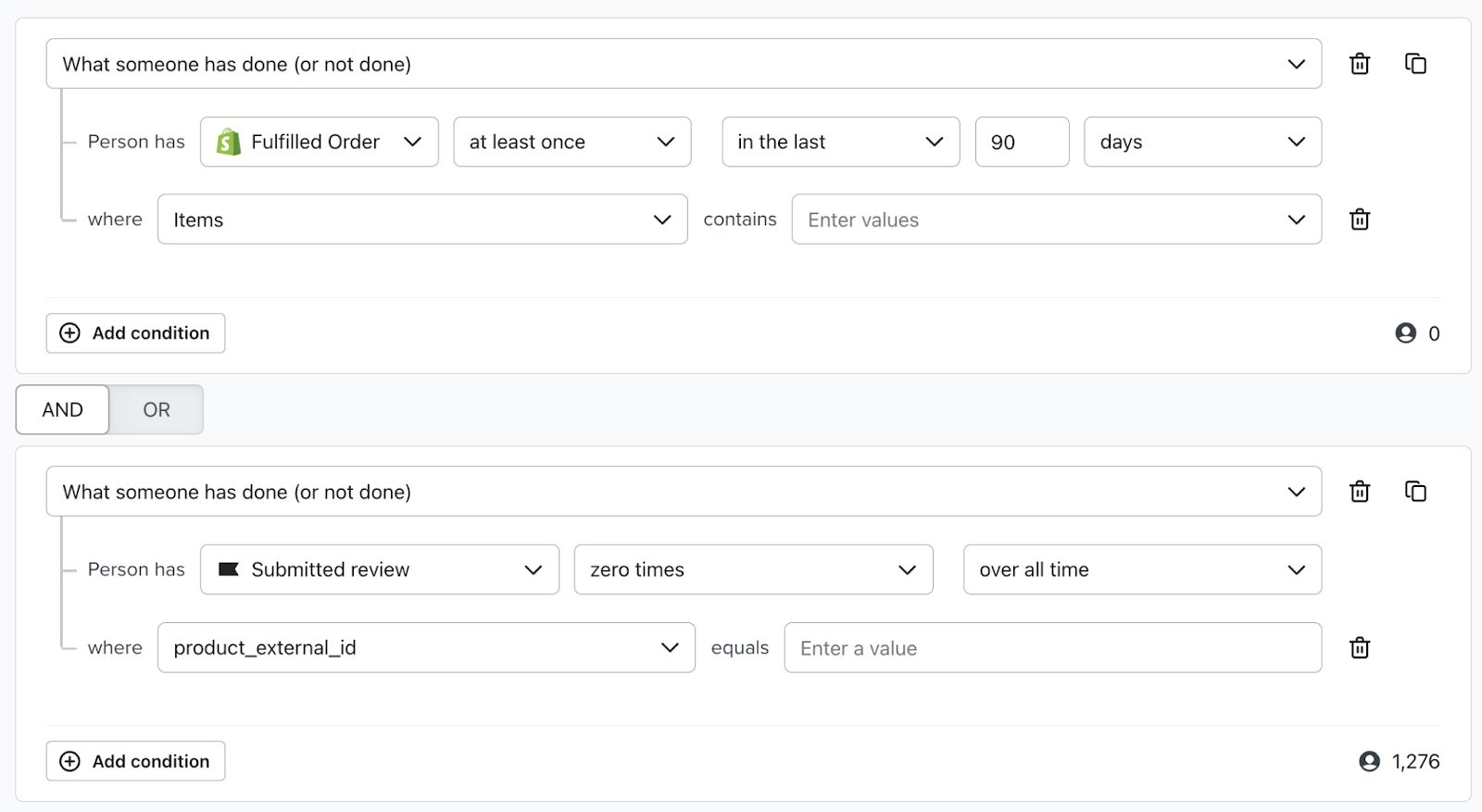Switch condition connector to OR
This screenshot has height=812, width=1482.
[x=156, y=410]
